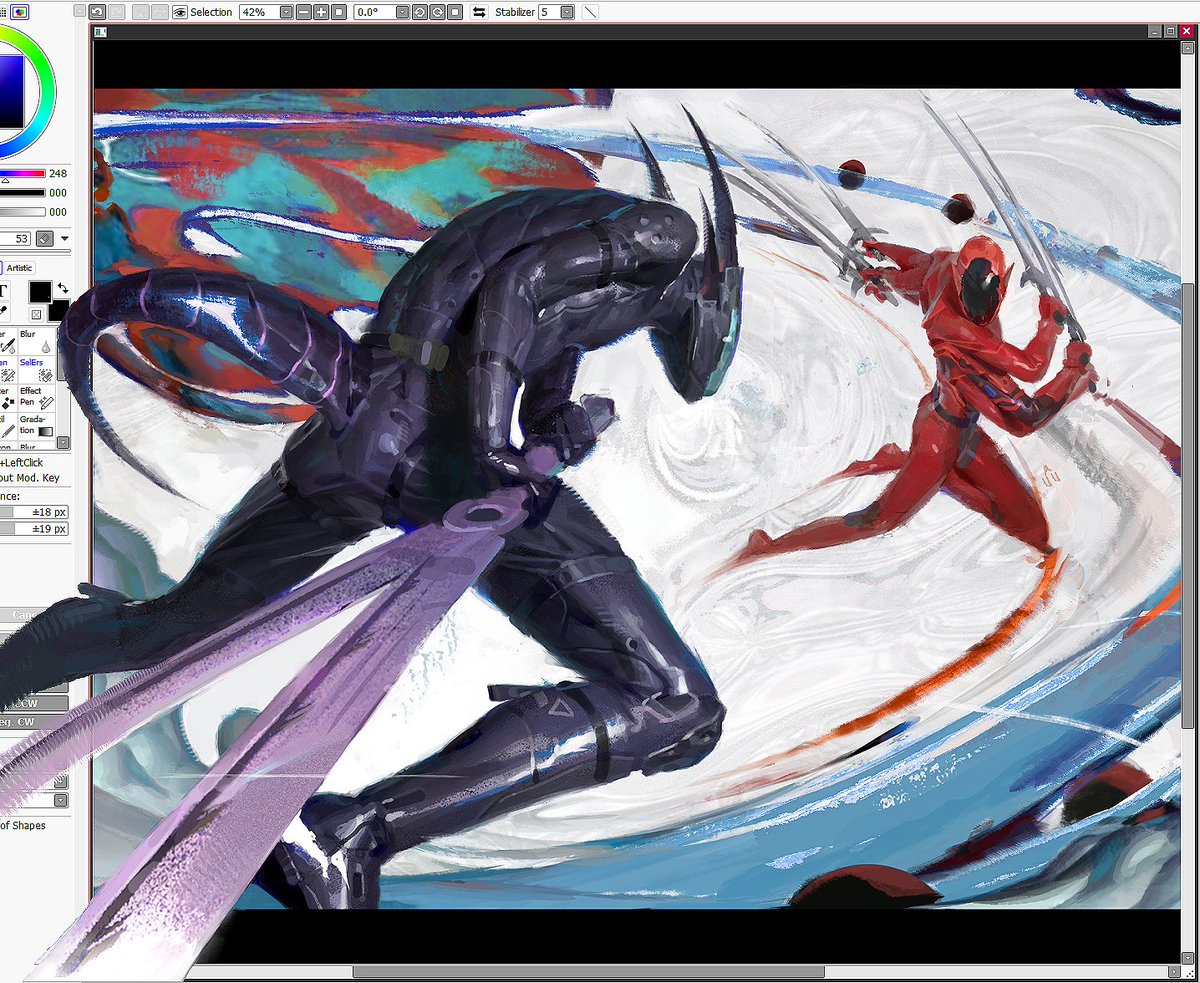Open the 42% zoom dropdown arrow
The width and height of the screenshot is (1200, 983).
tap(286, 12)
